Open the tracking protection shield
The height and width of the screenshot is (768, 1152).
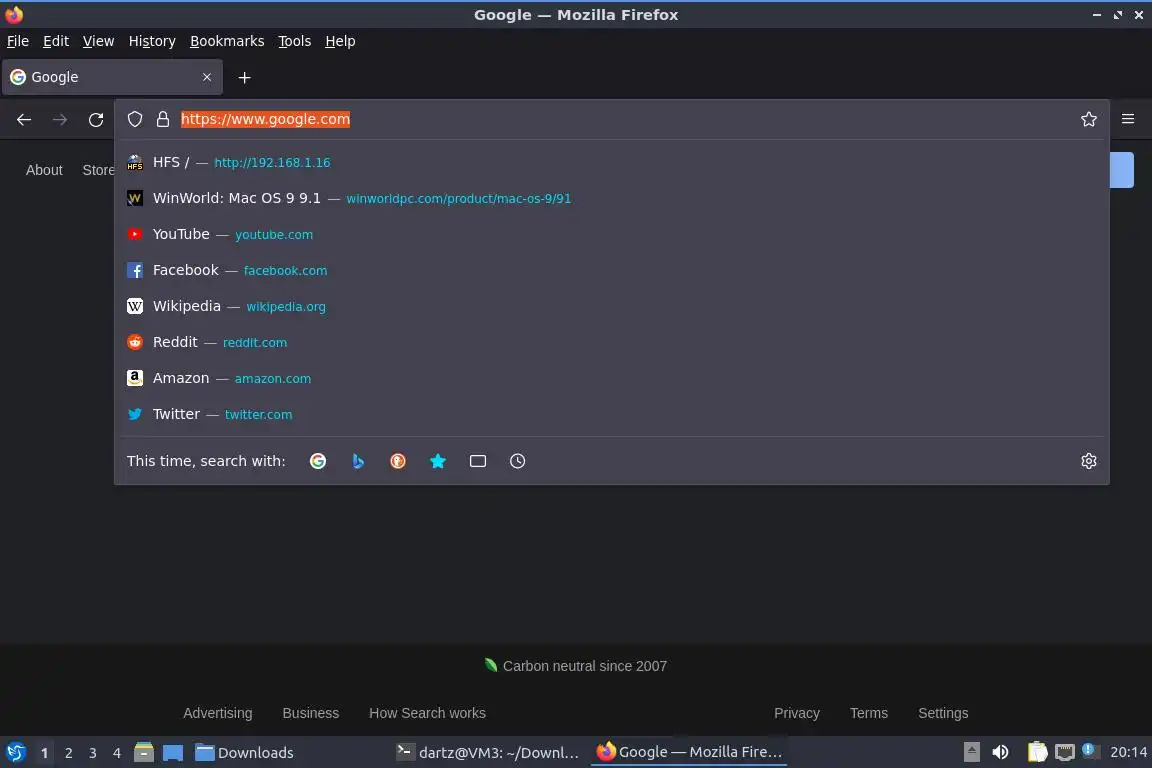click(135, 119)
